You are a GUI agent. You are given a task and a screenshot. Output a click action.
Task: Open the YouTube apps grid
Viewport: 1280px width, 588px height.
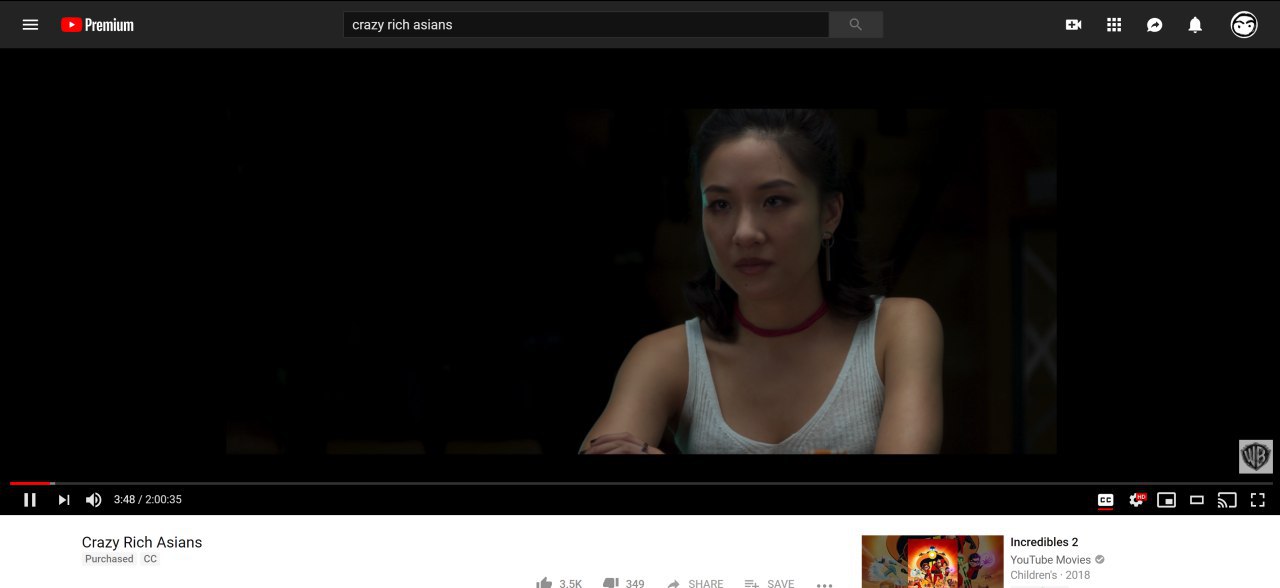click(1114, 25)
